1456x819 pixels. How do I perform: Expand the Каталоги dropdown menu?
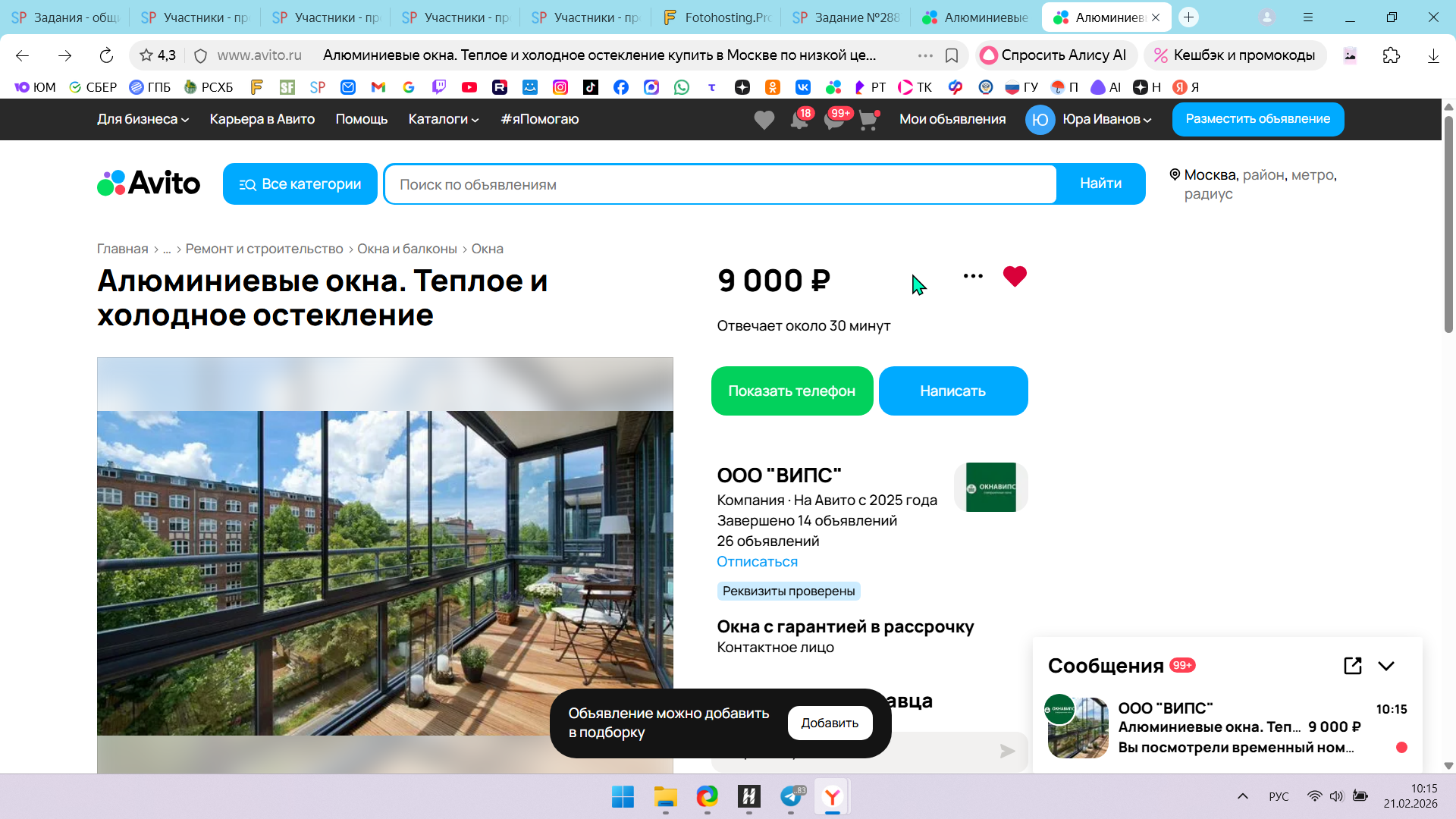pyautogui.click(x=443, y=119)
